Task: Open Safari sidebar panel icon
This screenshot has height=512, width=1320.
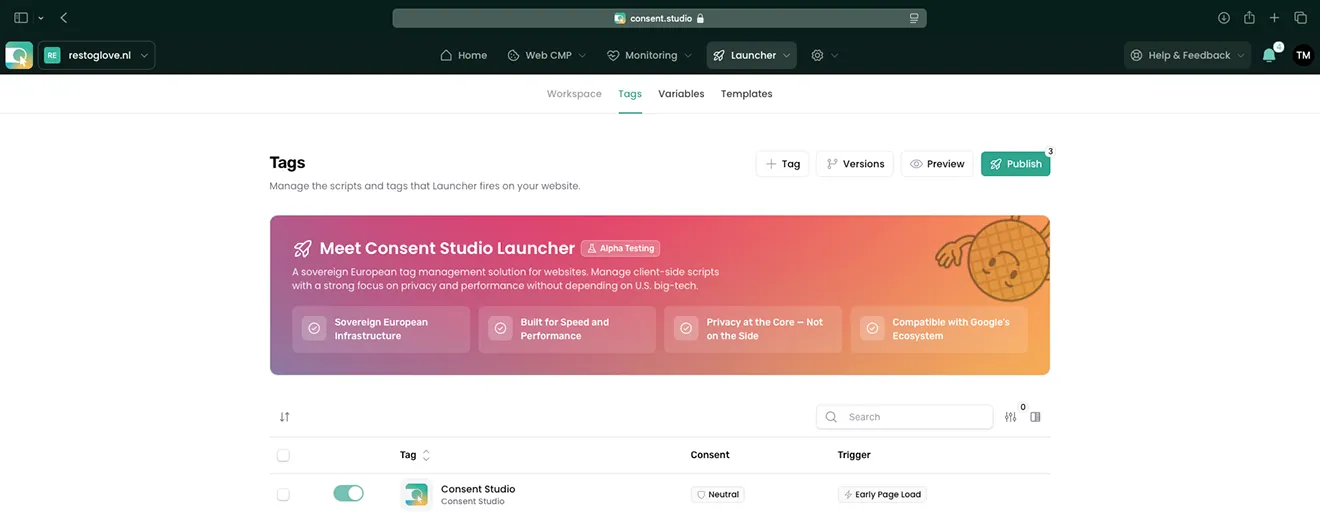Action: 21,18
